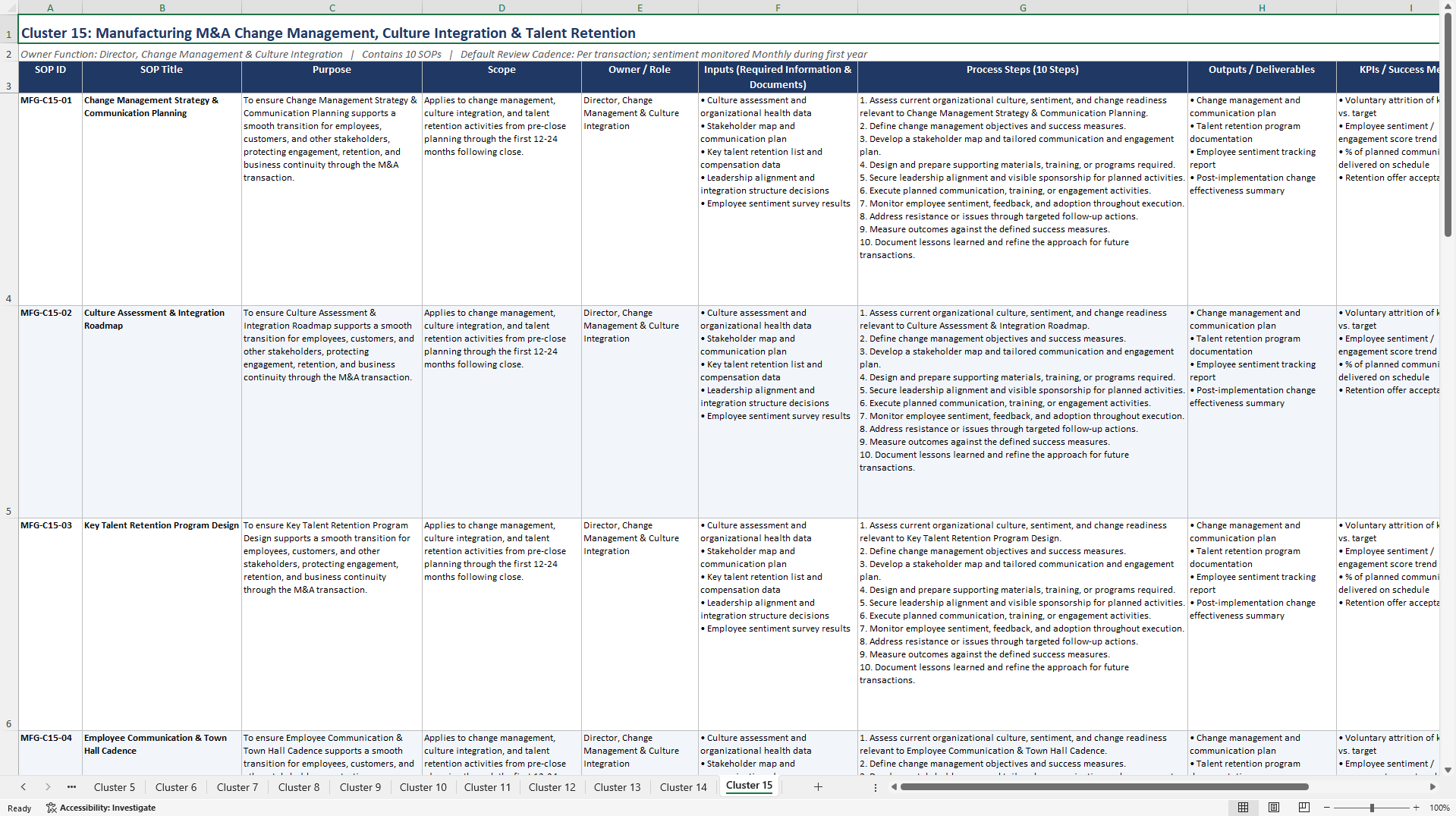Open Accessibility: Investigate status item
Image resolution: width=1456 pixels, height=816 pixels.
(101, 808)
